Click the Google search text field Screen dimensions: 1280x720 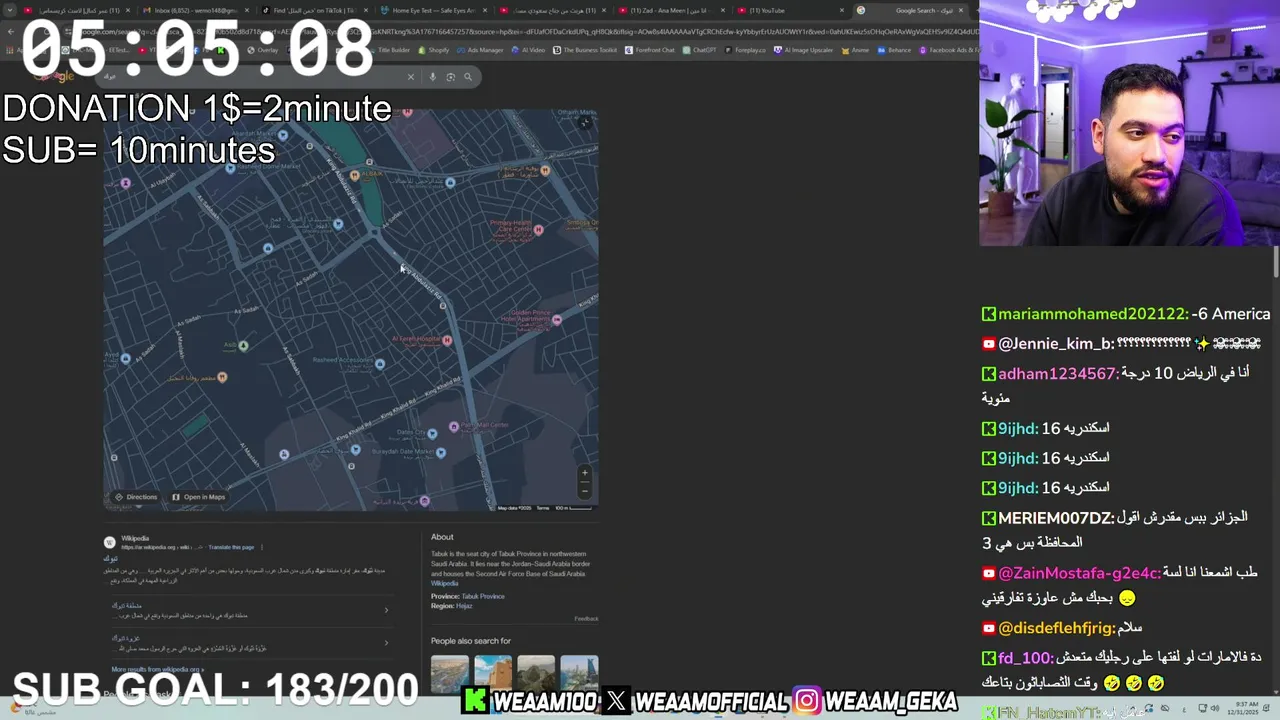coord(250,77)
